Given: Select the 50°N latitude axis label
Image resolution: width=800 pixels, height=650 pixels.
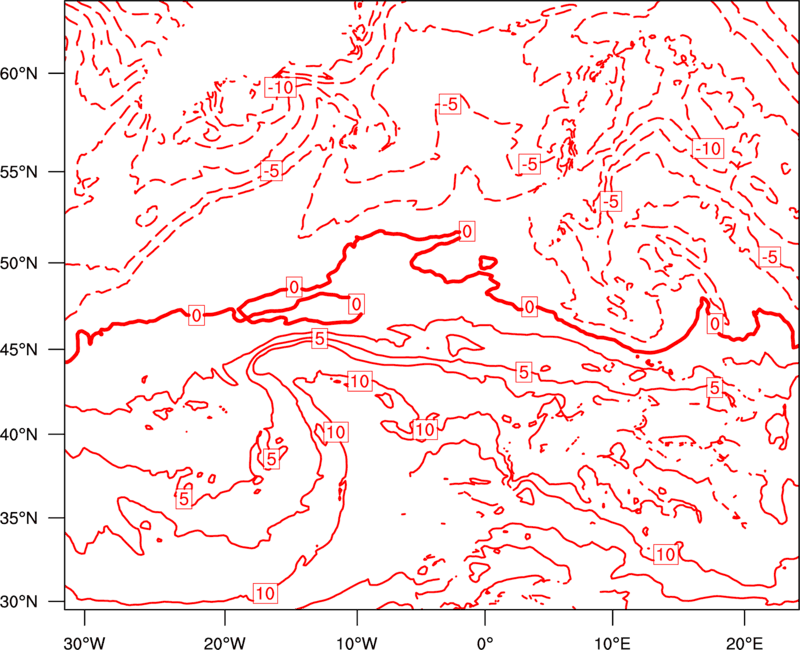Looking at the screenshot, I should [19, 263].
